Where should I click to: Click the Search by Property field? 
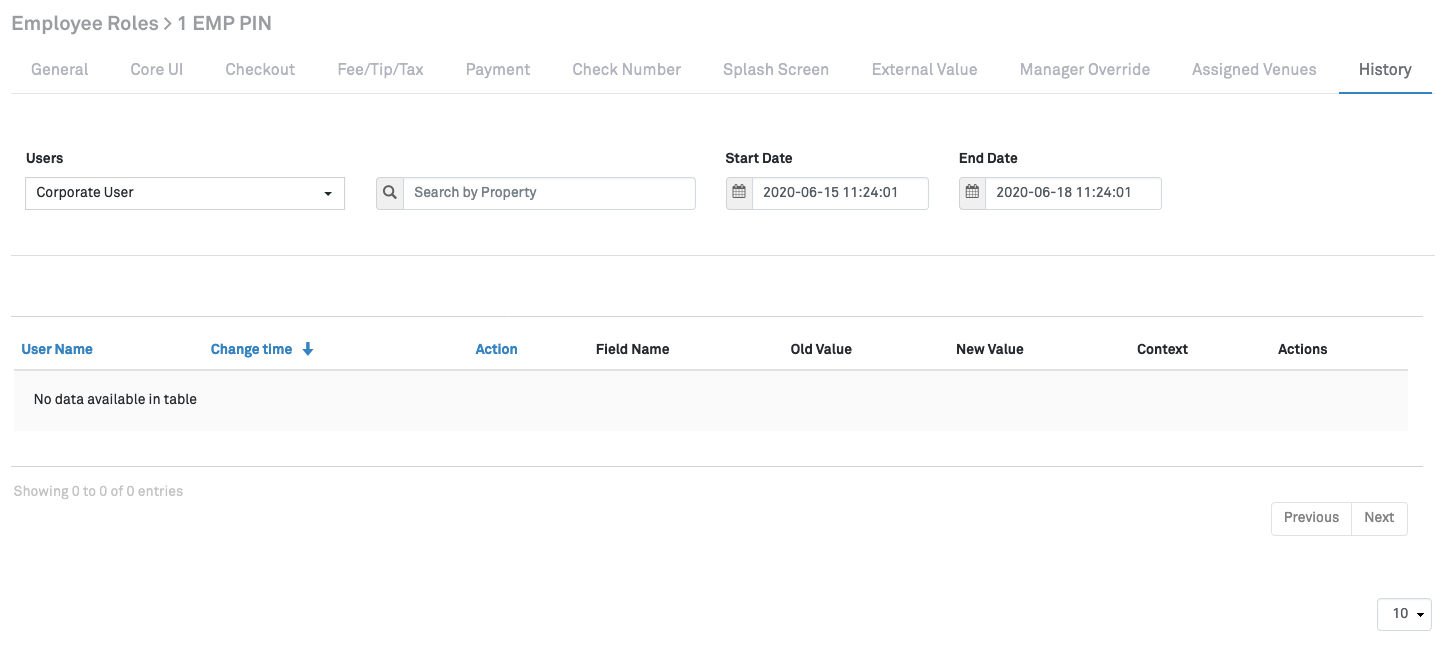(549, 193)
